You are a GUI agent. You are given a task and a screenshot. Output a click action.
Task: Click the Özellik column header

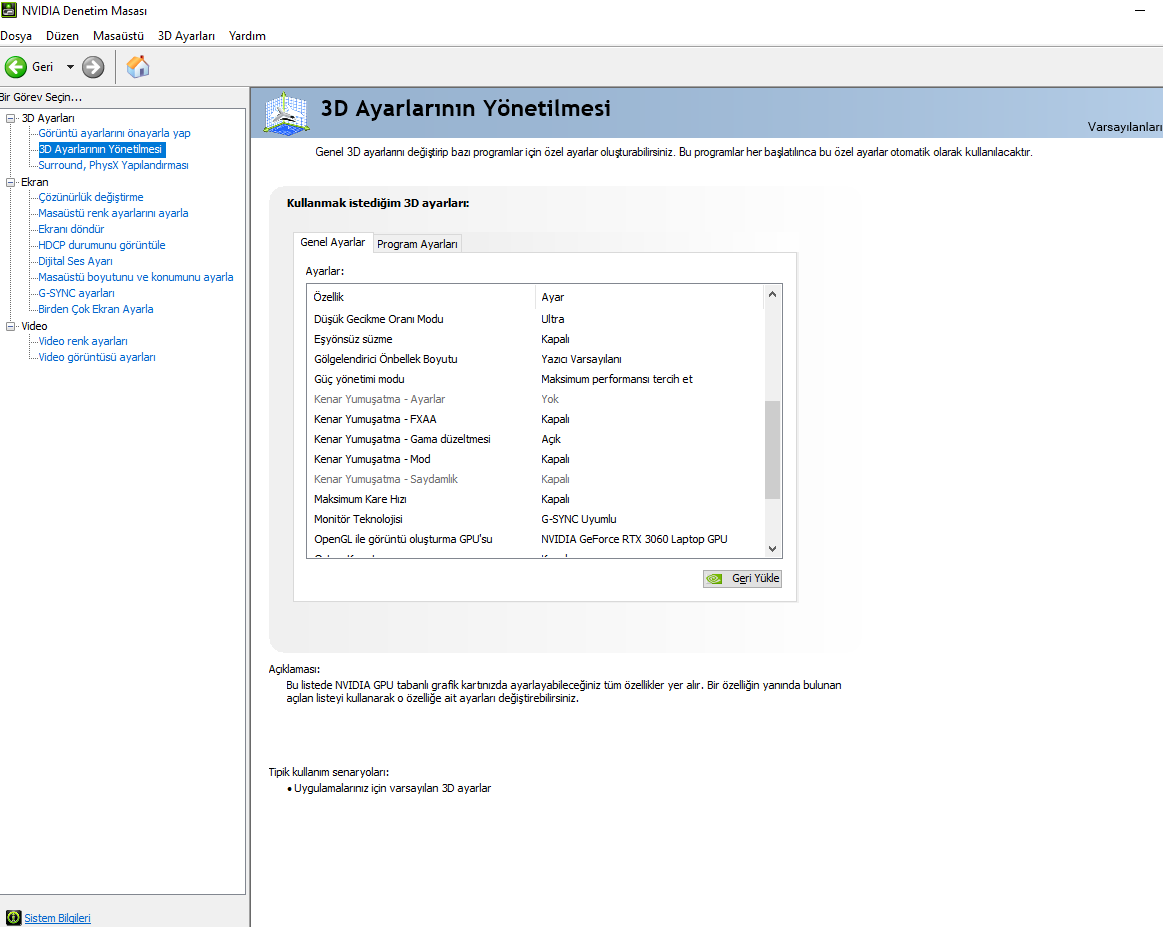click(421, 297)
